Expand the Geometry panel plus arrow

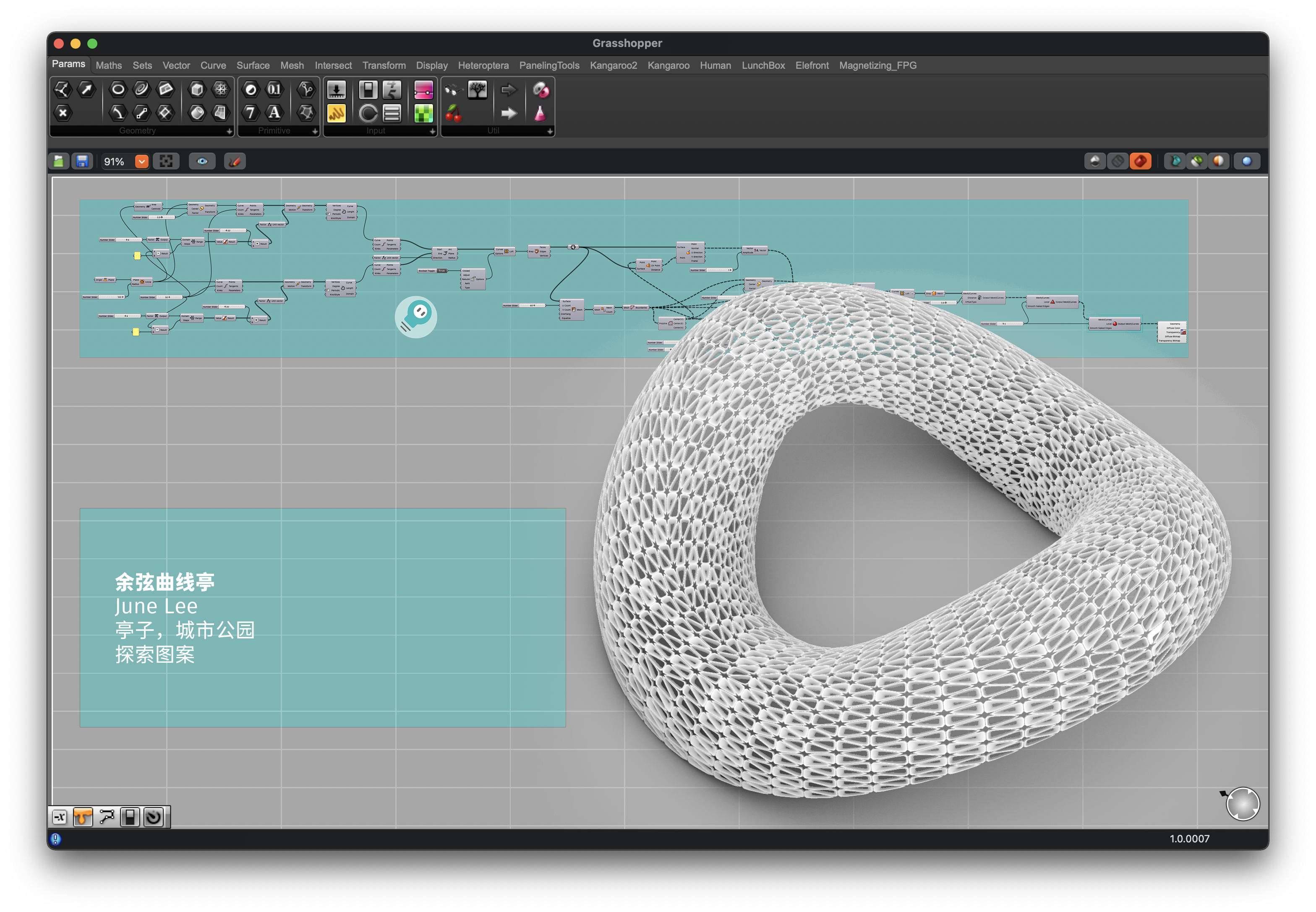(229, 131)
